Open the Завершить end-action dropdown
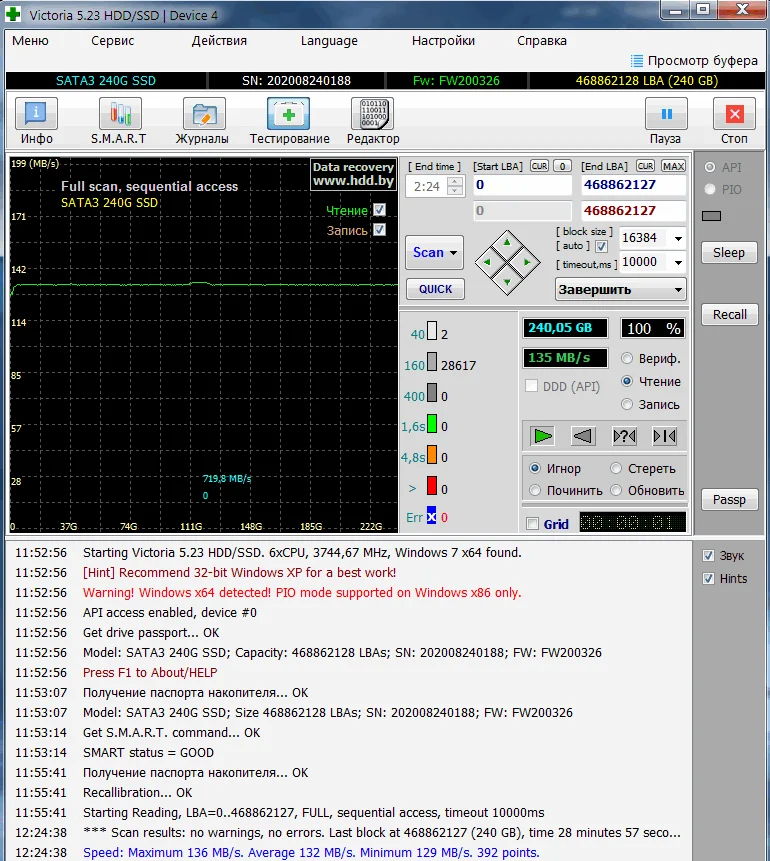 click(621, 289)
